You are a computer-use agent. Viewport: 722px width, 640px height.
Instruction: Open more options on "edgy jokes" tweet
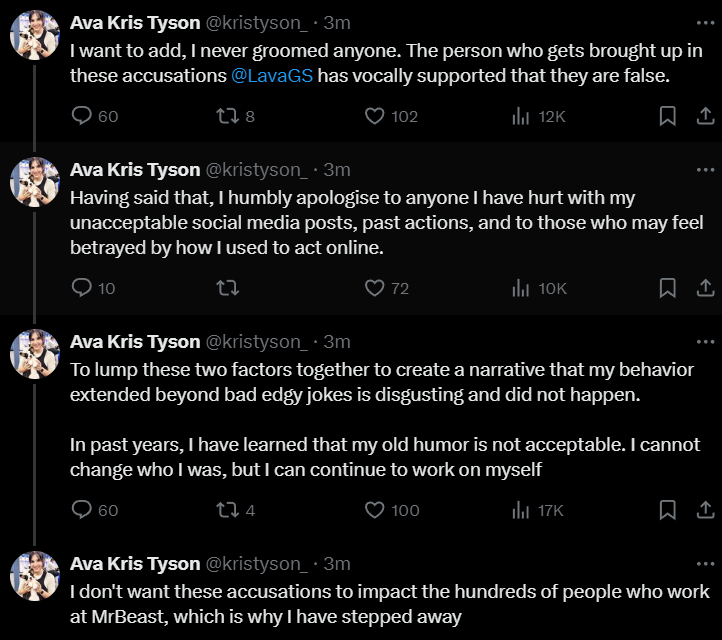point(703,342)
